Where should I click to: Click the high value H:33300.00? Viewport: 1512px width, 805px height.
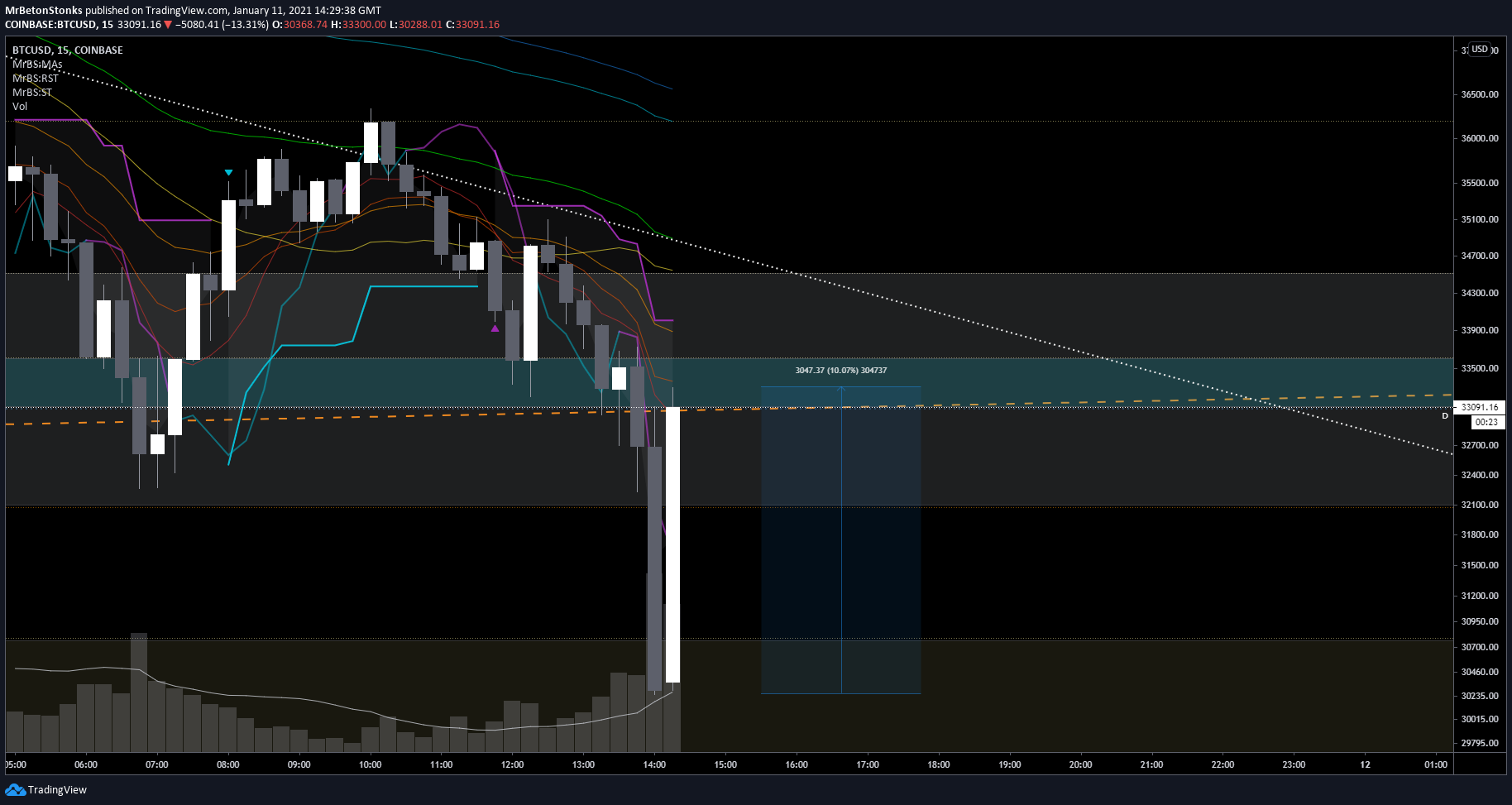[x=358, y=25]
